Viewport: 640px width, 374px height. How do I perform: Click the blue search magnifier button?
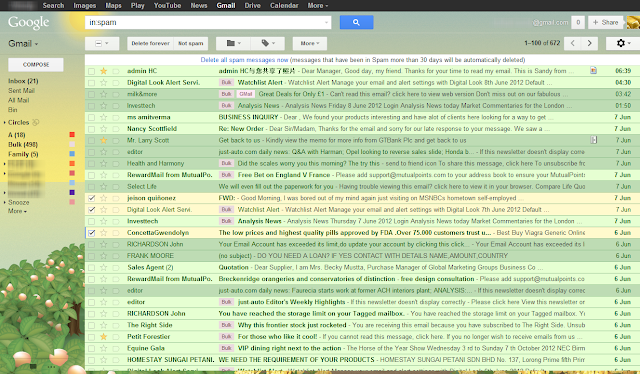point(356,22)
